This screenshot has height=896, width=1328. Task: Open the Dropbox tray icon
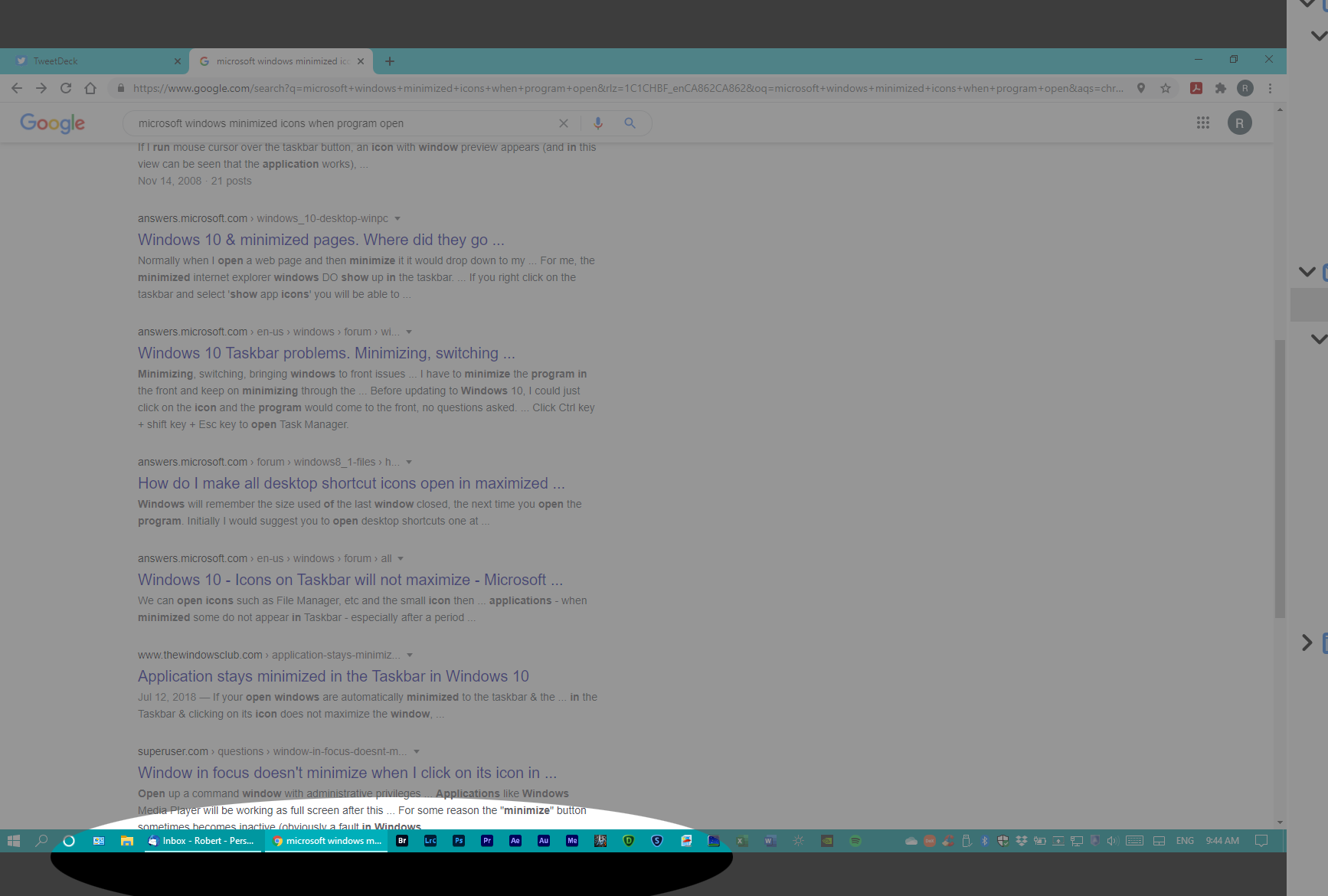tap(1022, 841)
